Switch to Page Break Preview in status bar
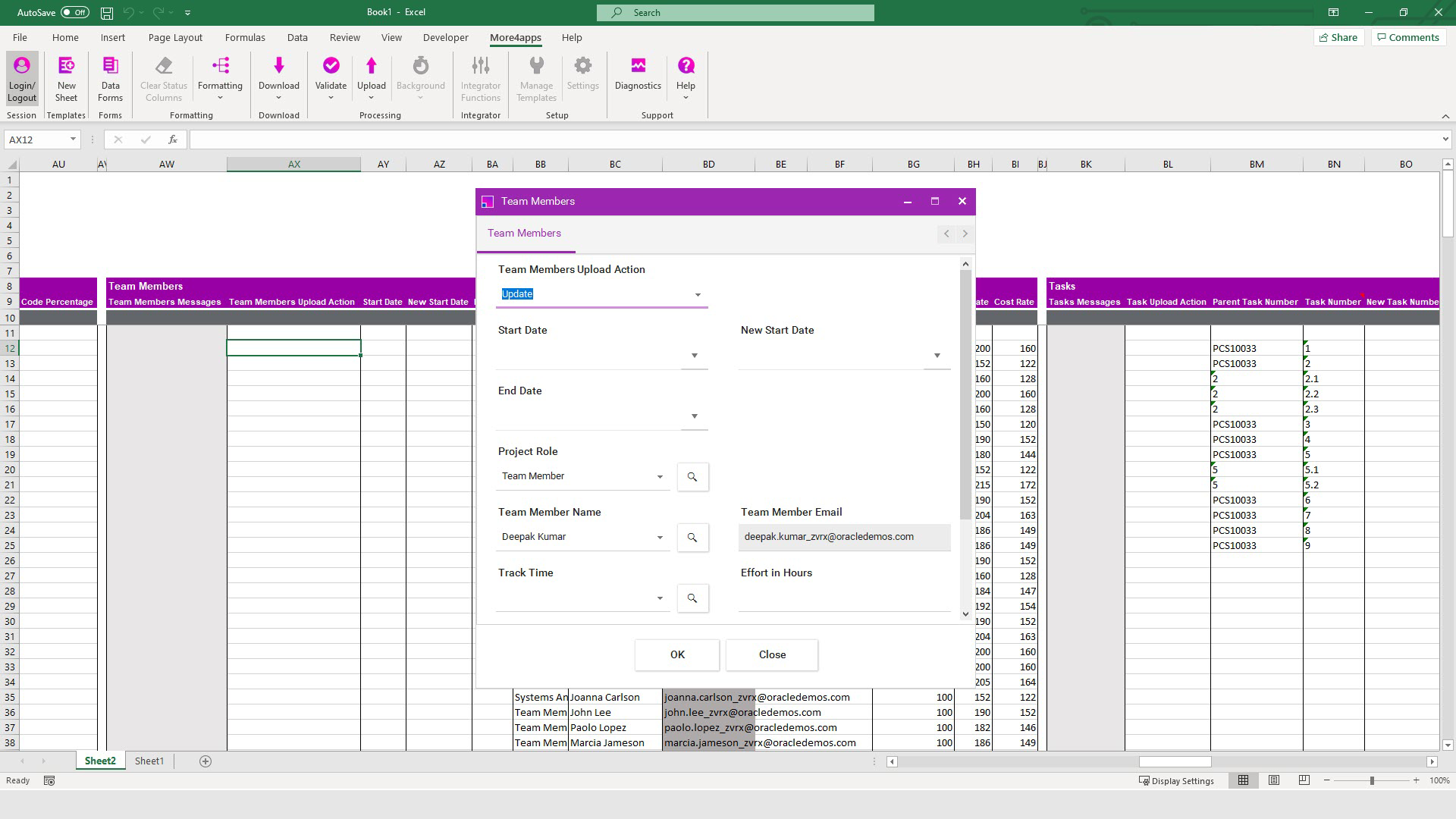Viewport: 1456px width, 819px height. click(x=1304, y=780)
